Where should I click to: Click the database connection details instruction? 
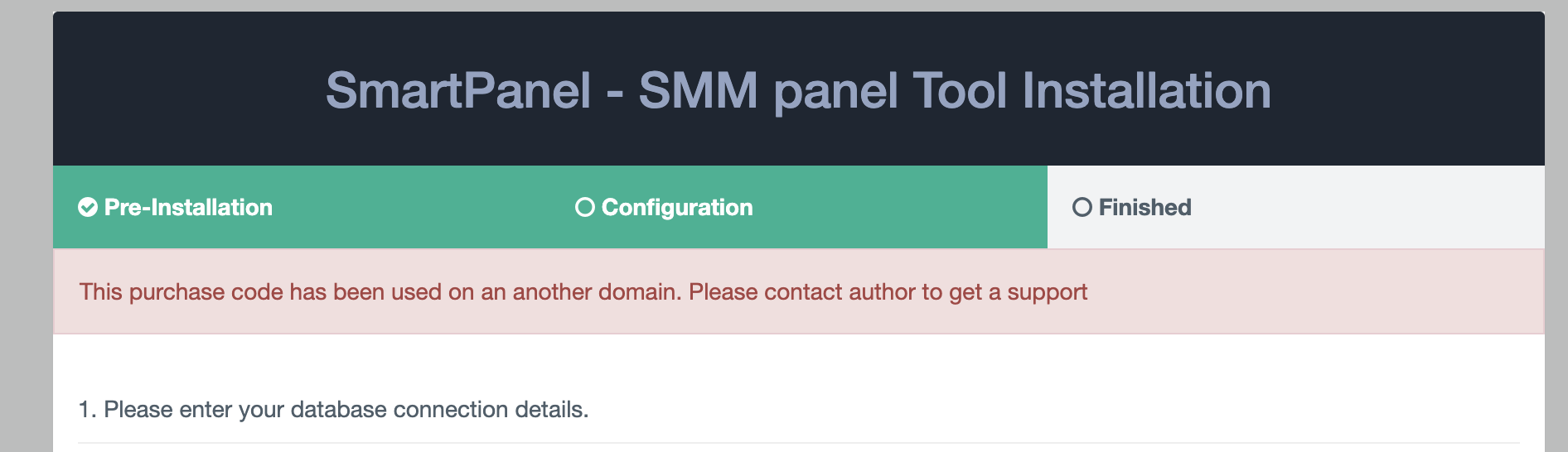333,410
